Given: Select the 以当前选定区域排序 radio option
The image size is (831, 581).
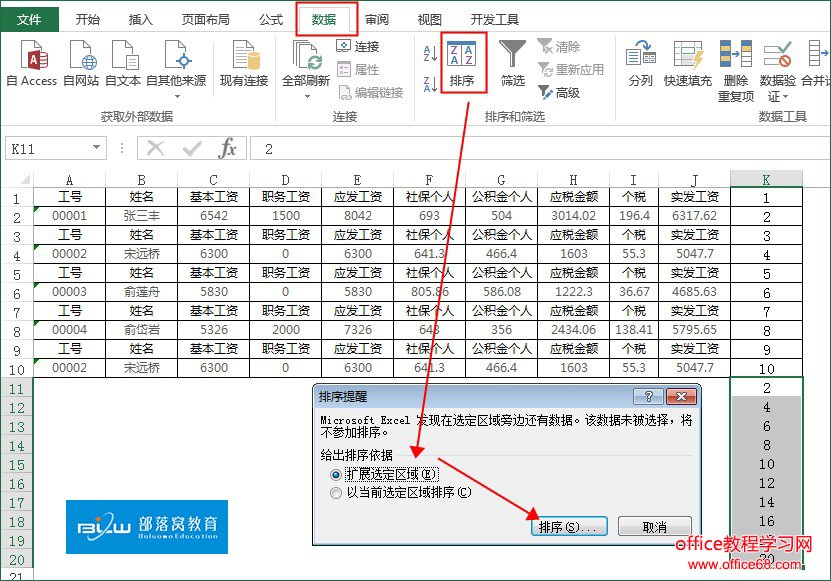Looking at the screenshot, I should 336,493.
